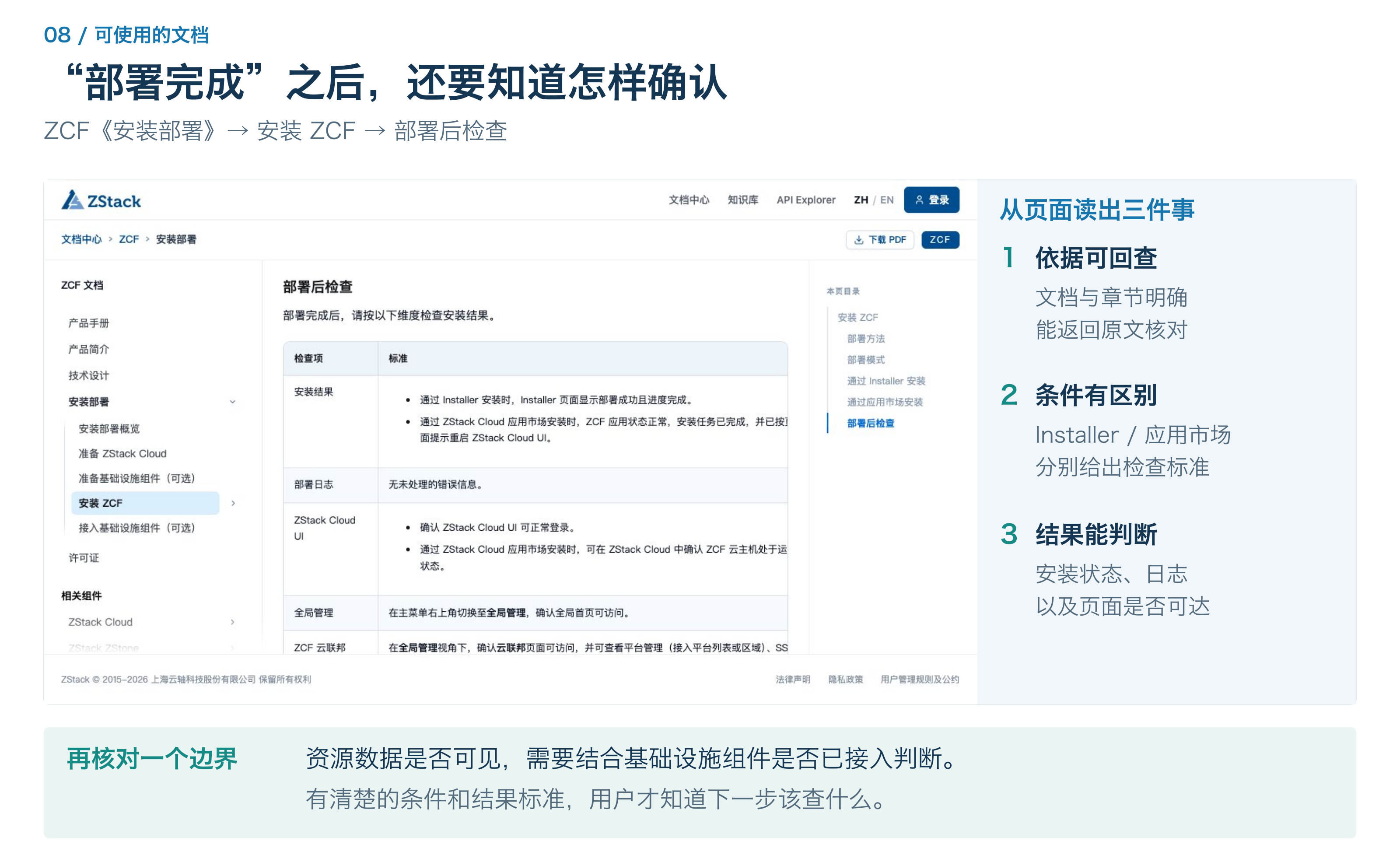Open 准备 ZStack Cloud in sidebar
The image size is (1400, 862).
click(122, 454)
